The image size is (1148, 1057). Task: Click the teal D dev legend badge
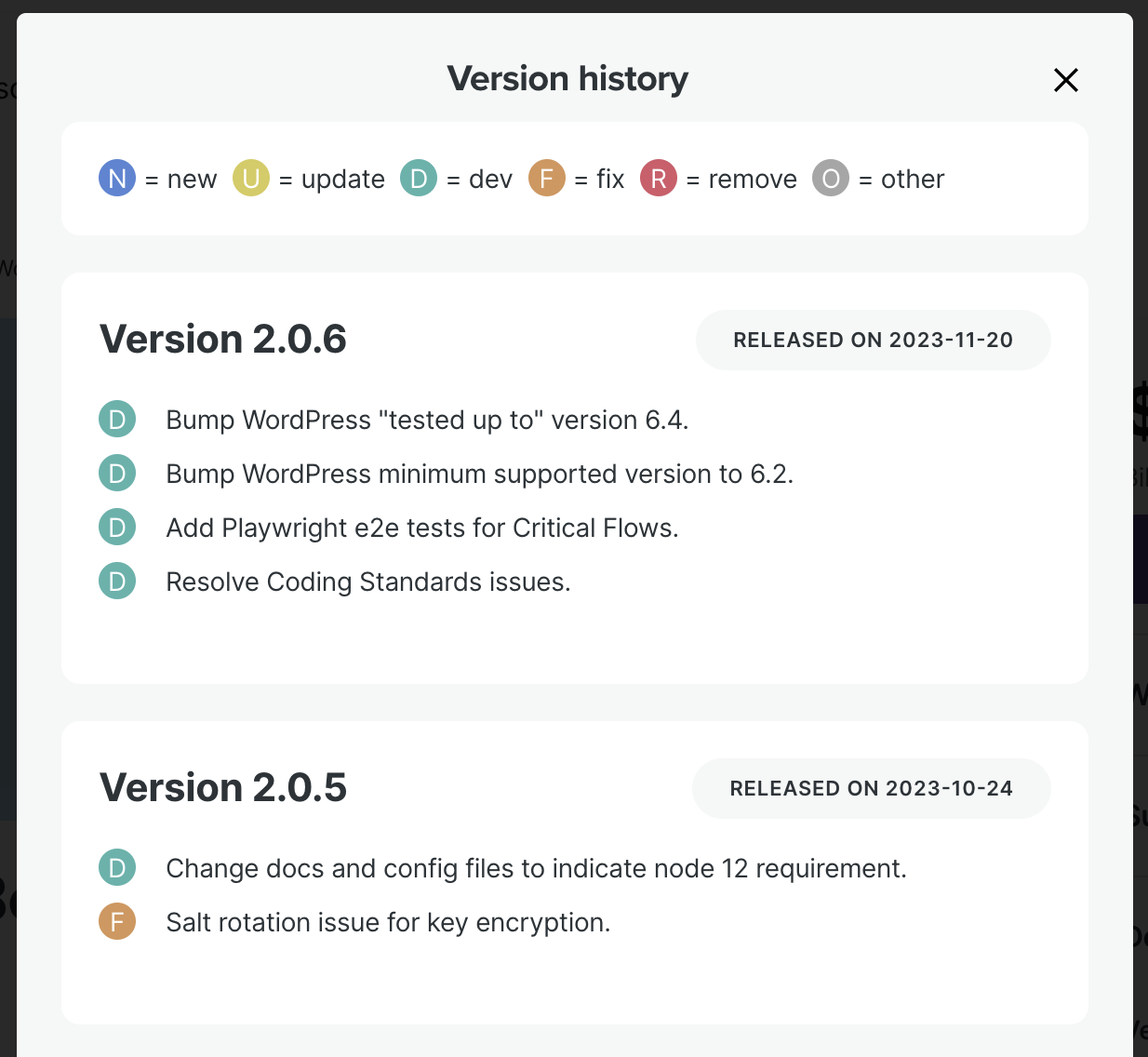point(419,178)
